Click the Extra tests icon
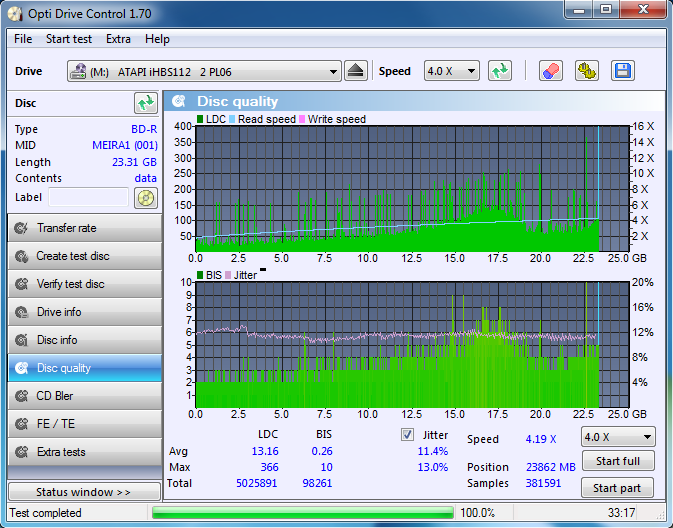 pyautogui.click(x=21, y=452)
